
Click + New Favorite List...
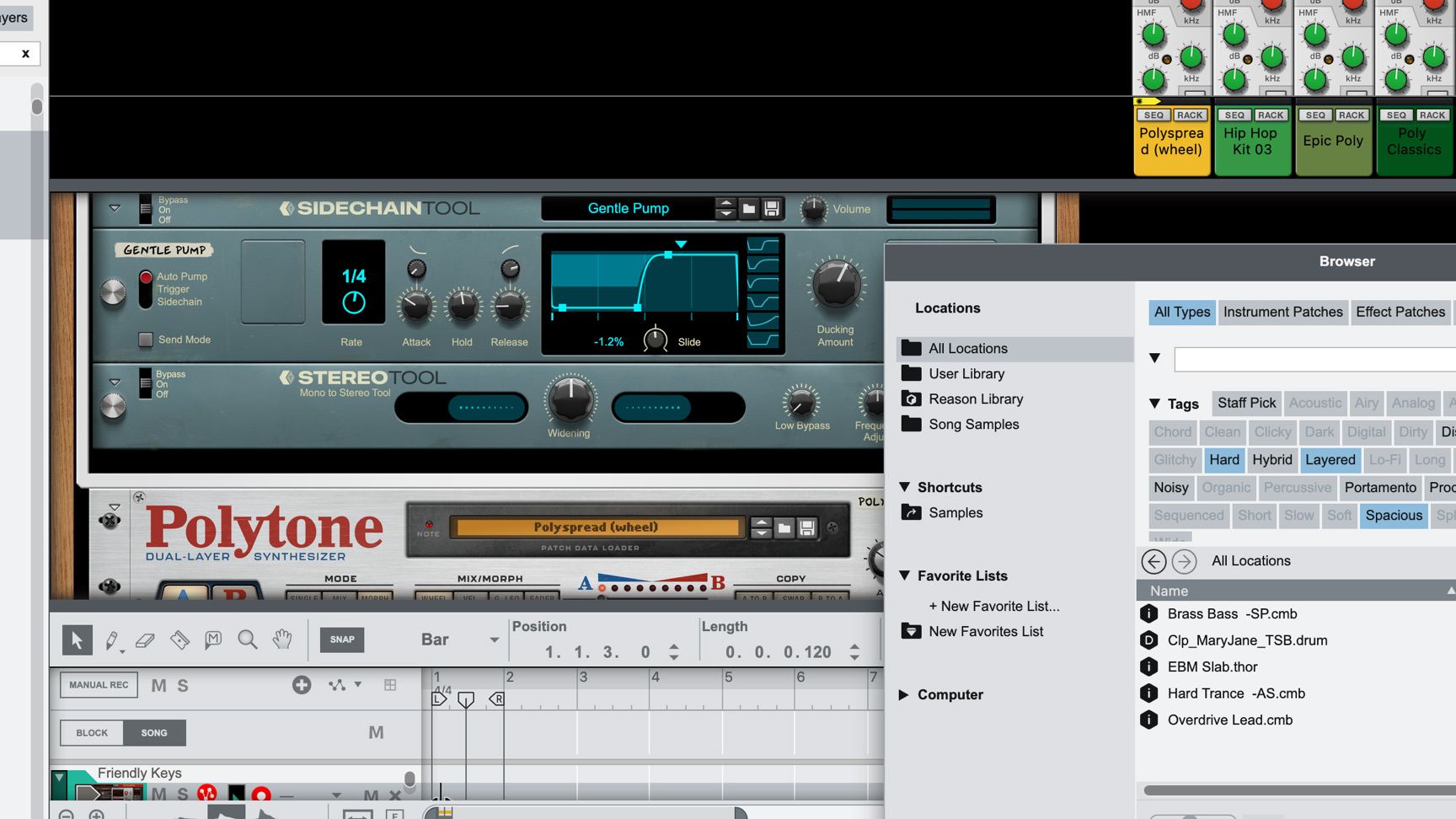point(994,606)
